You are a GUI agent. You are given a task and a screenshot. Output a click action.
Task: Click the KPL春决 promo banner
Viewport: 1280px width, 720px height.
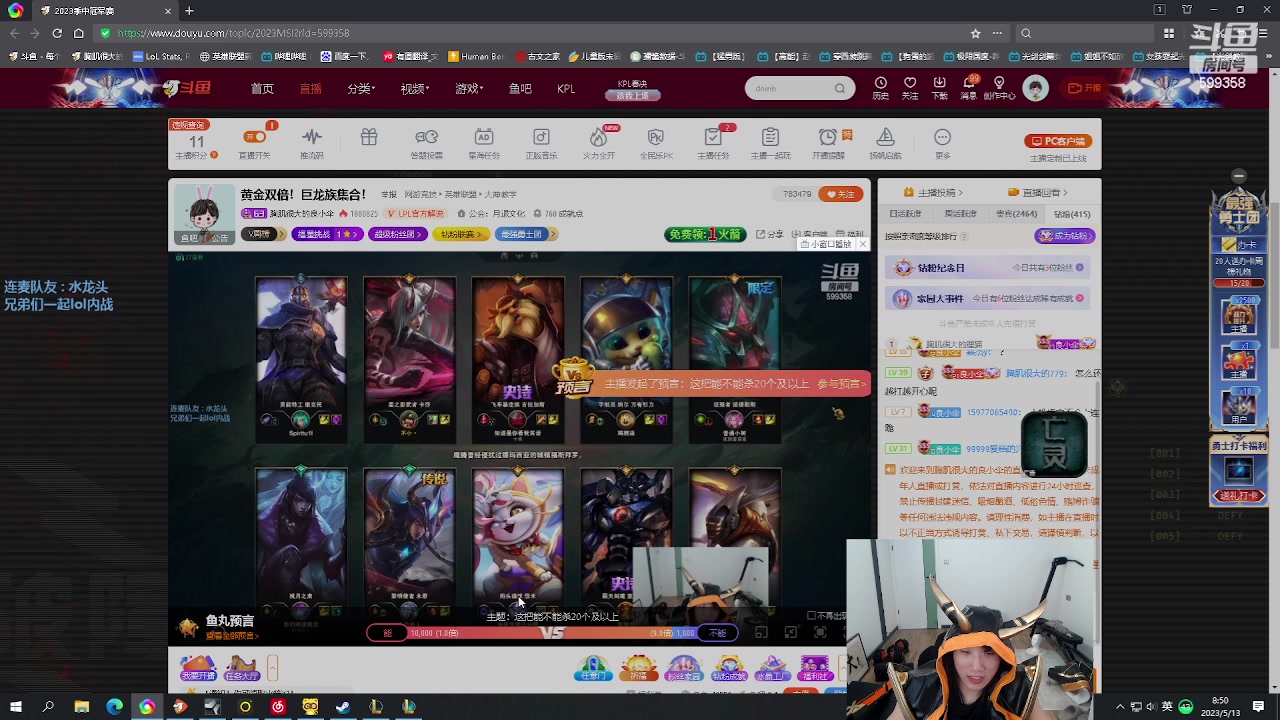coord(632,90)
